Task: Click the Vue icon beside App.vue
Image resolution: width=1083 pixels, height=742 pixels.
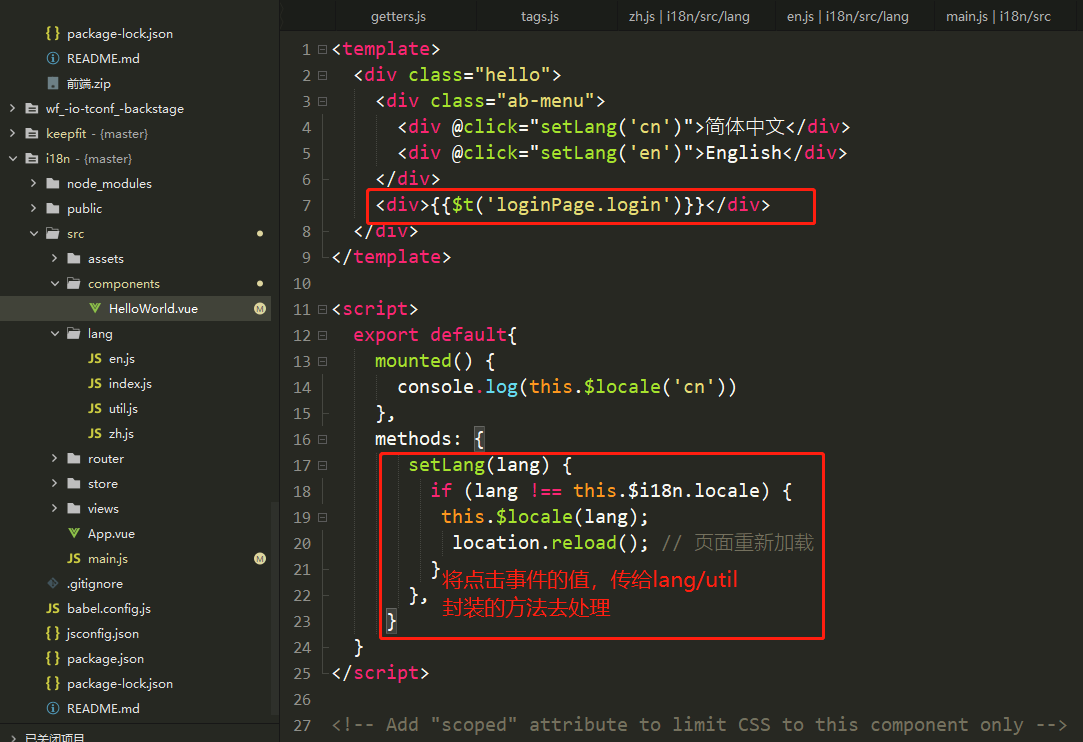Action: pos(74,533)
